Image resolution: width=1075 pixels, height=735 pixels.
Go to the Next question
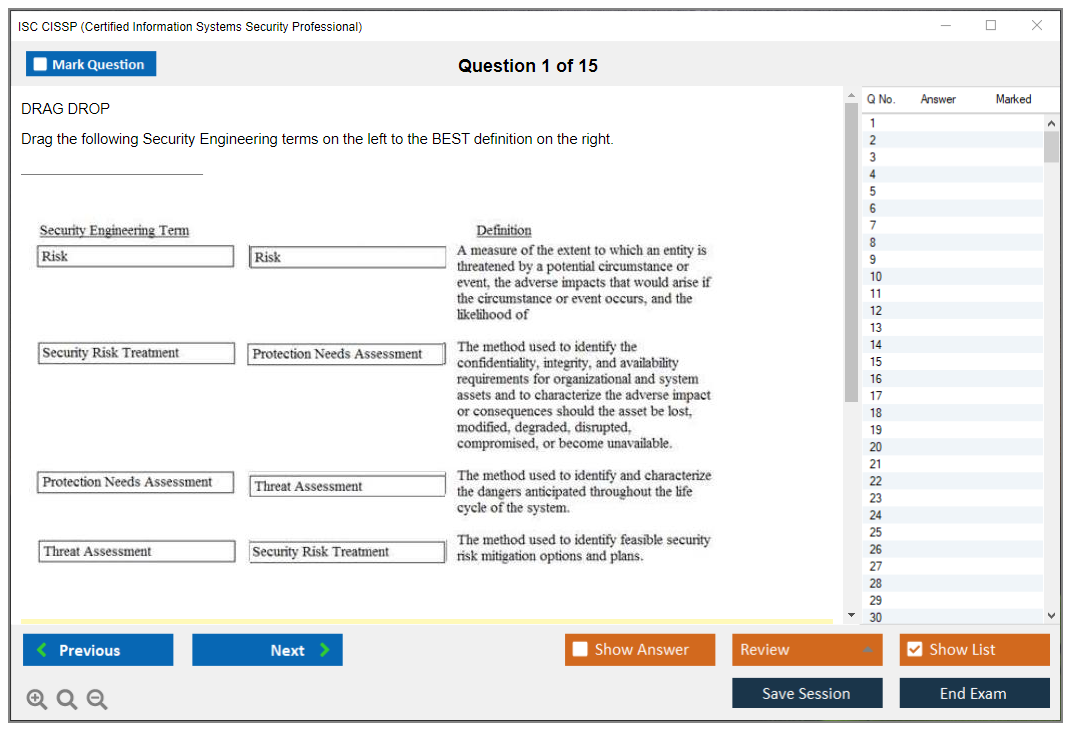tap(267, 650)
